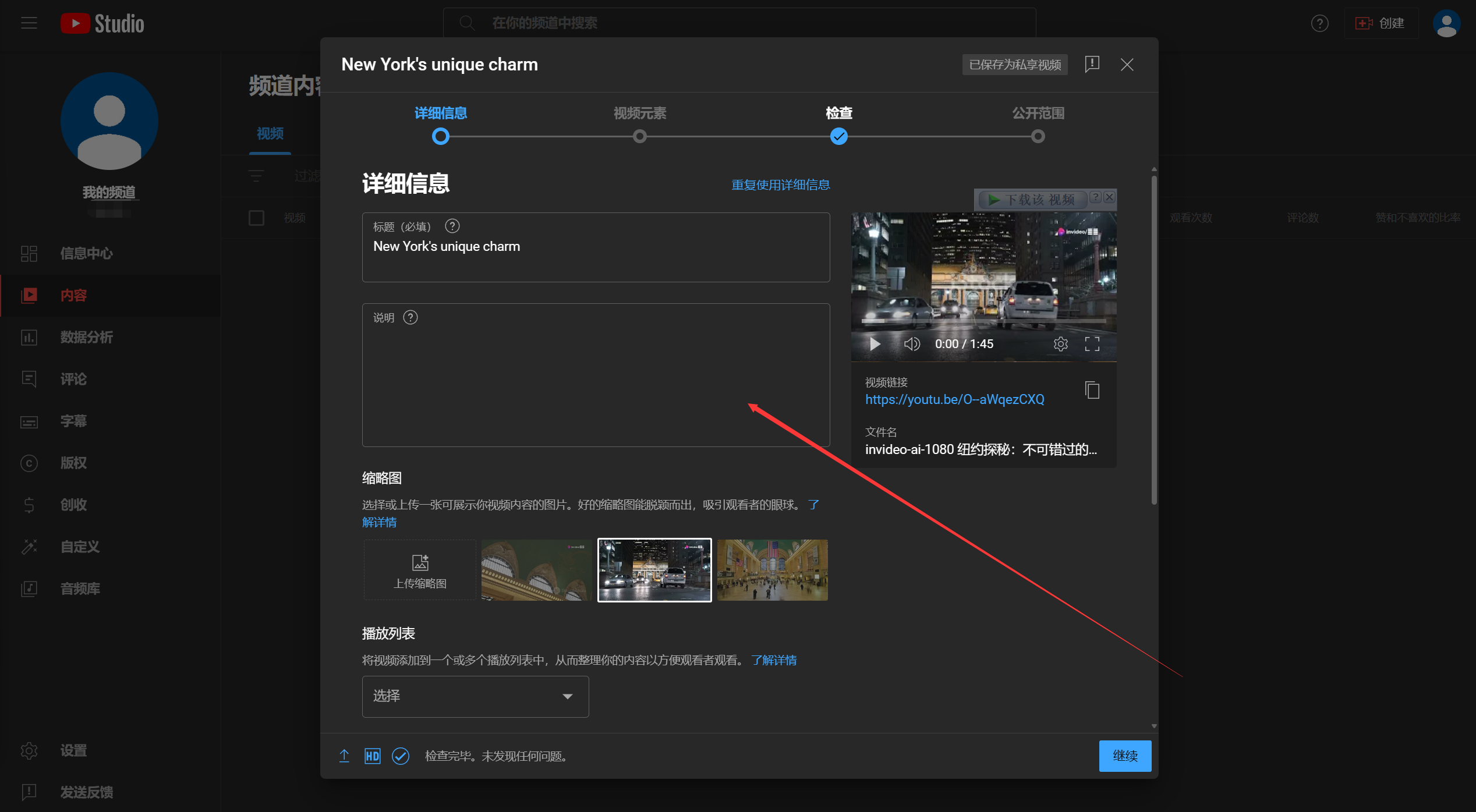Click the upload status arrow icon

pyautogui.click(x=344, y=756)
